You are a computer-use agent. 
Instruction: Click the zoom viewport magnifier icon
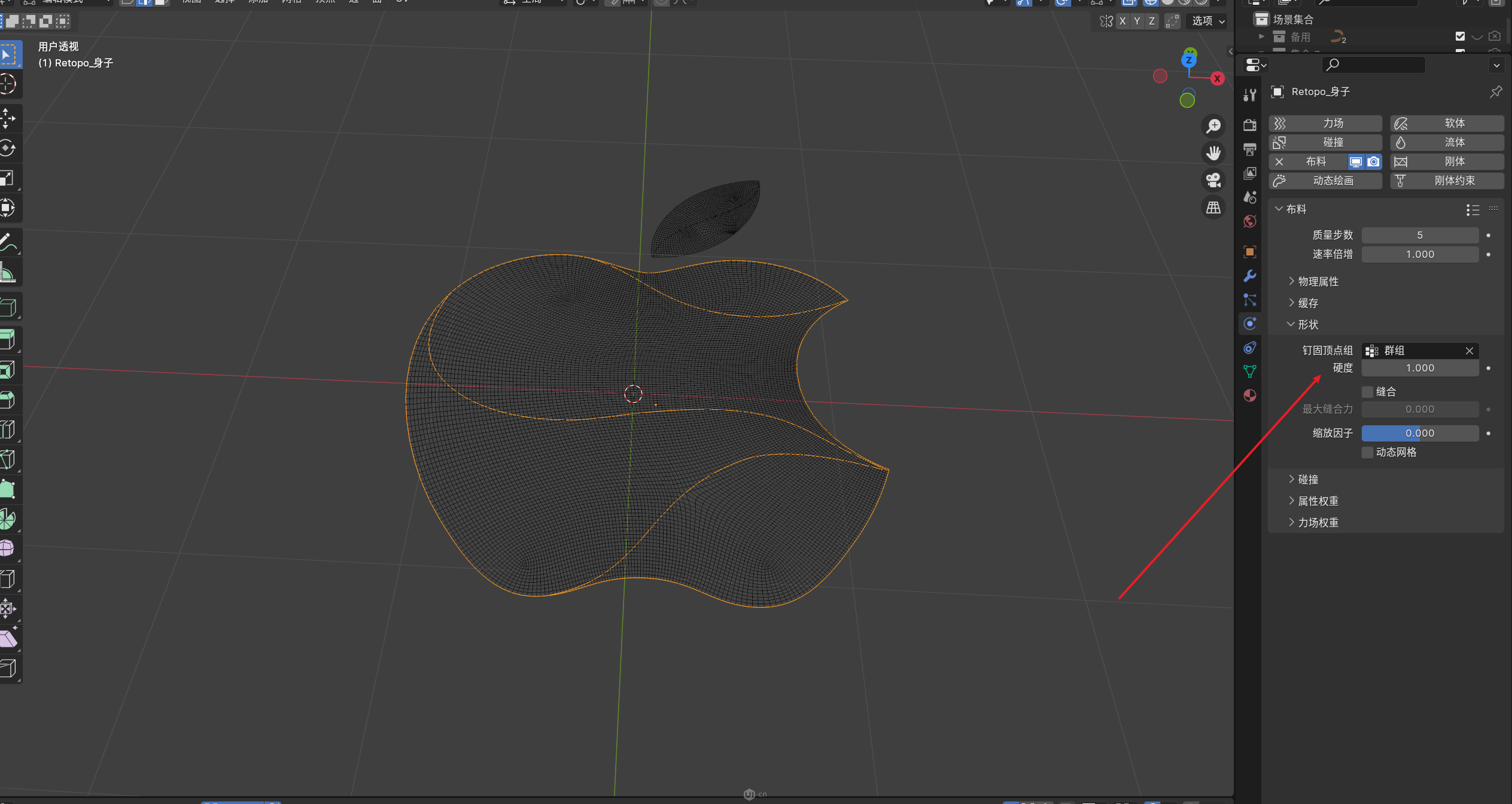(x=1213, y=126)
